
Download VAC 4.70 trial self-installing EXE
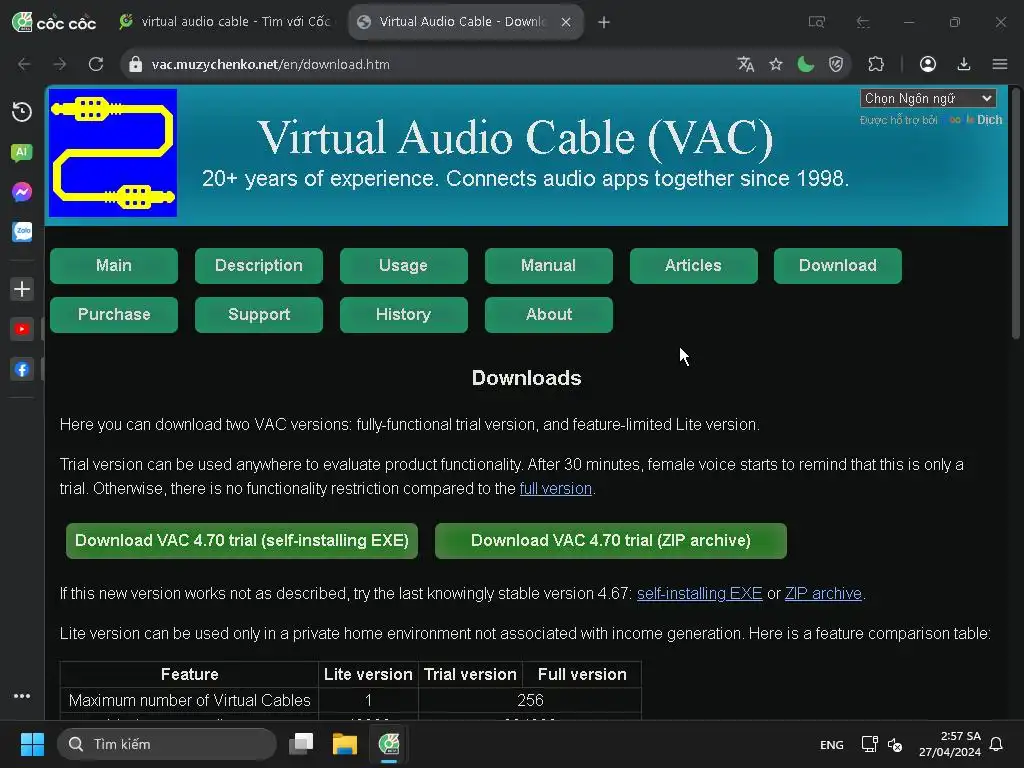(242, 541)
